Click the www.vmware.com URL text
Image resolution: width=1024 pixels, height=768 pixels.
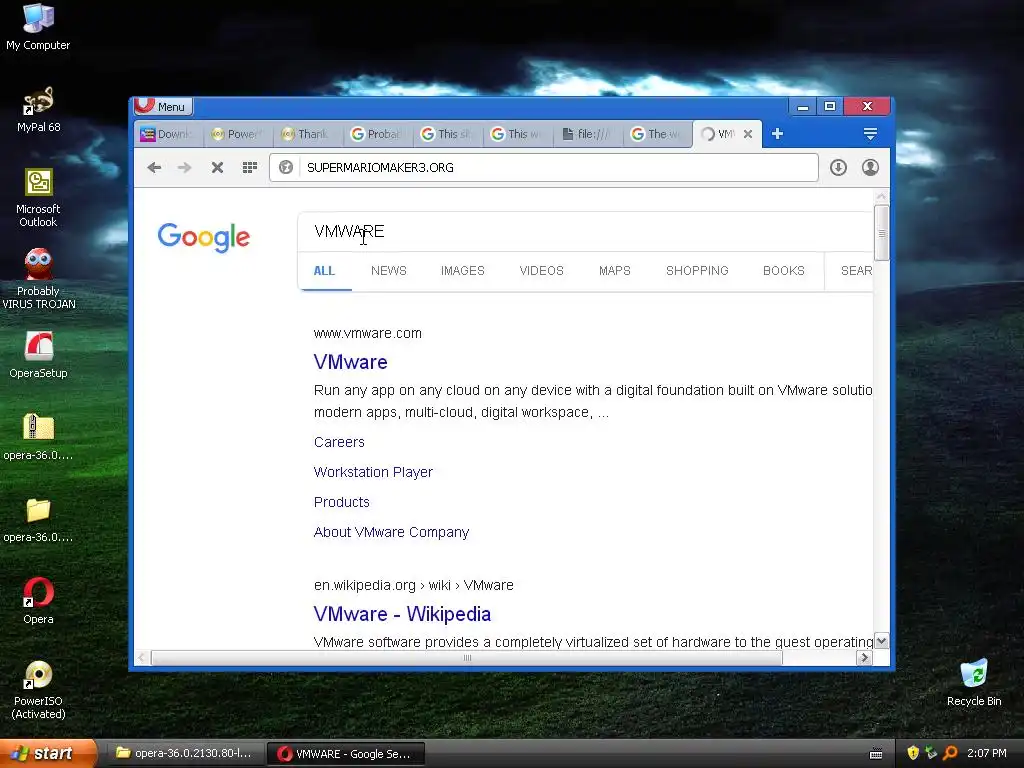click(368, 333)
